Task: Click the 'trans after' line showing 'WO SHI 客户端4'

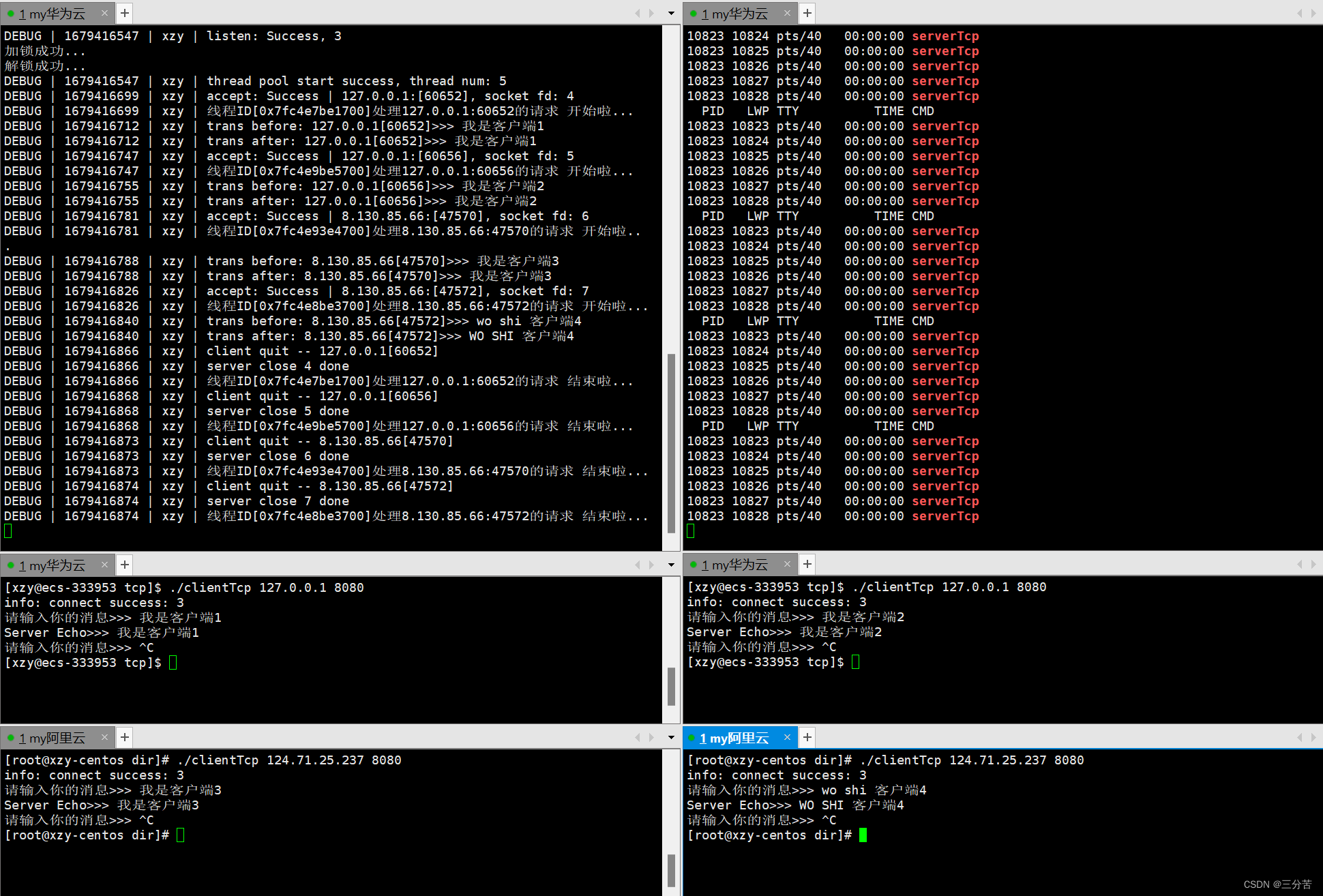Action: (x=289, y=336)
